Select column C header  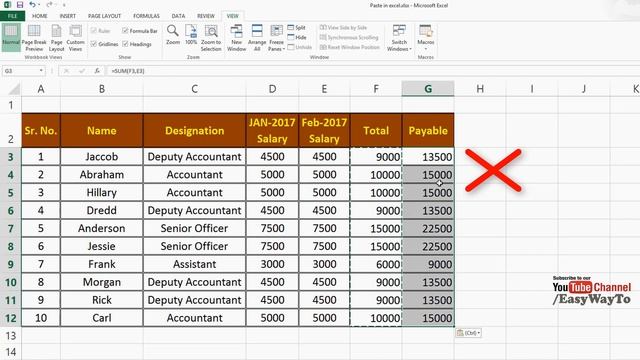tap(194, 89)
